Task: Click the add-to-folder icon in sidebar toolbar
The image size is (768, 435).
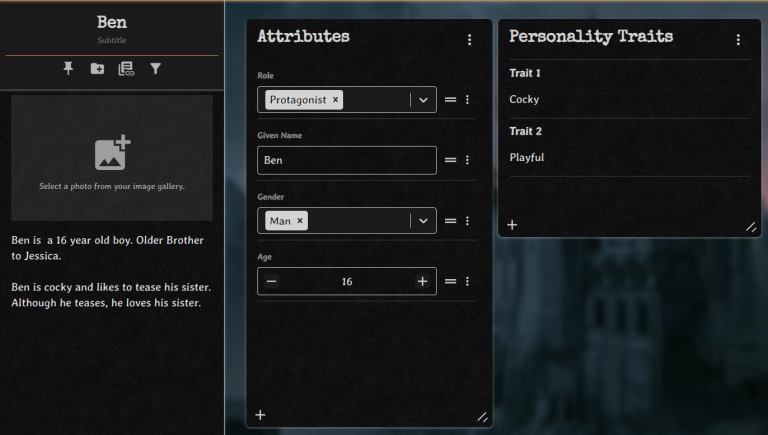Action: [x=97, y=68]
